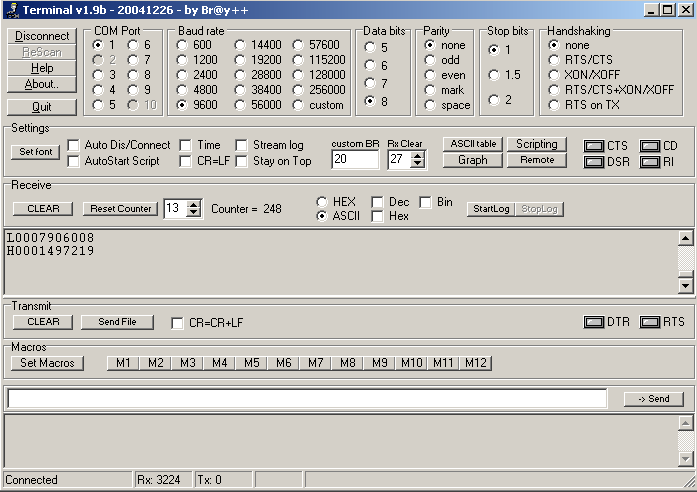Viewport: 697px width, 492px height.
Task: Click the DSR indicator light
Action: (x=593, y=161)
